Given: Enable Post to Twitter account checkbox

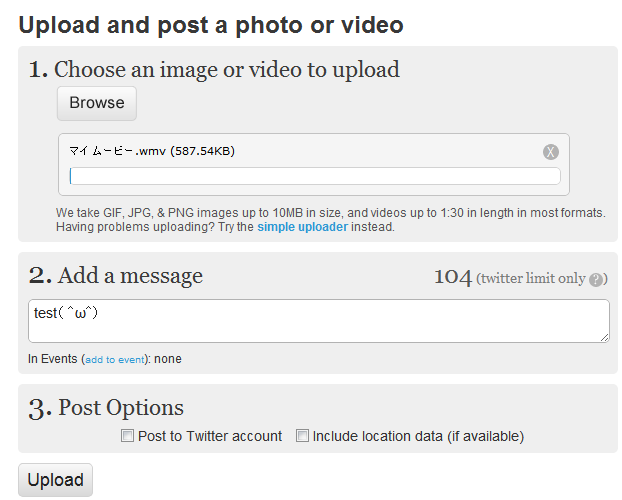Looking at the screenshot, I should [127, 436].
